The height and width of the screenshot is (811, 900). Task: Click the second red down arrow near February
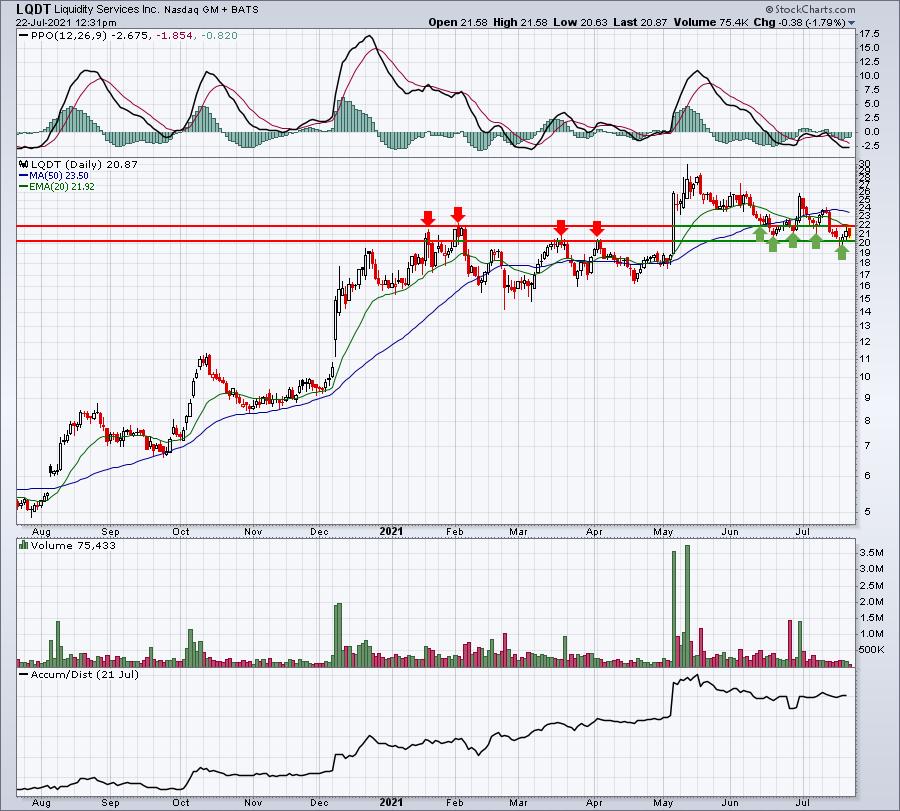tap(457, 215)
